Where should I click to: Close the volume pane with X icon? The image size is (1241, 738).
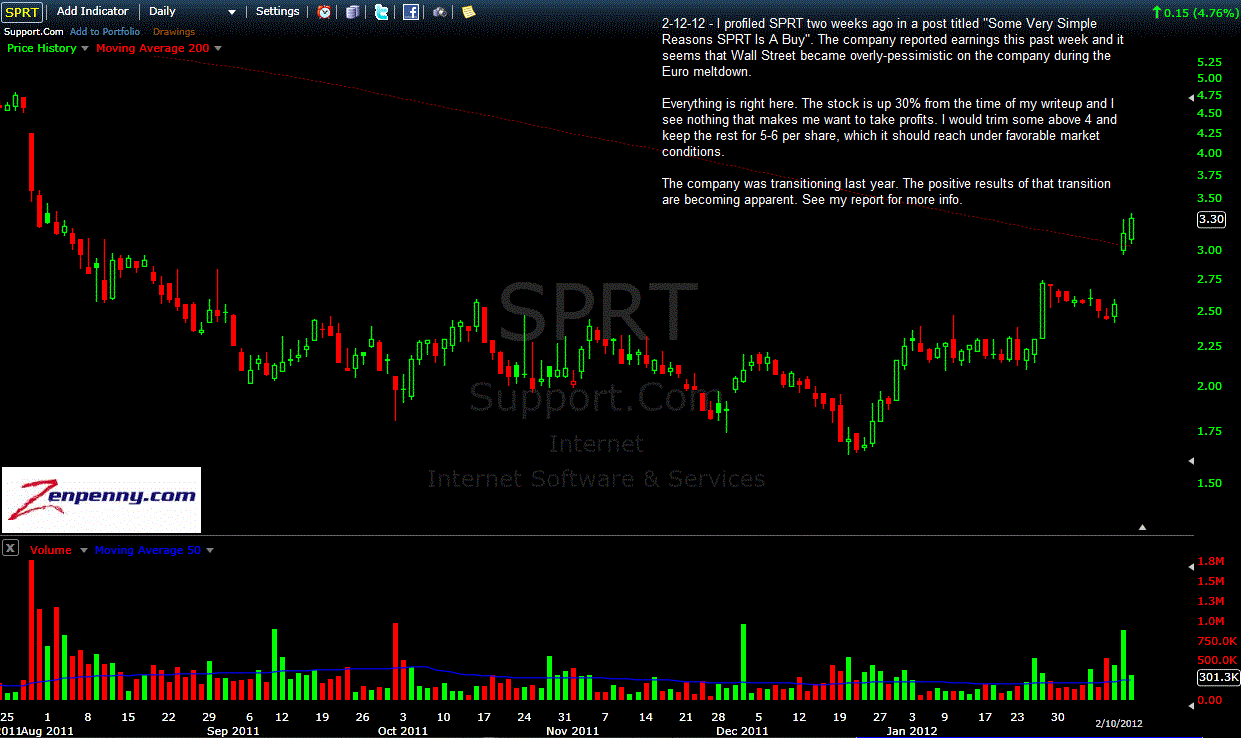click(x=9, y=547)
